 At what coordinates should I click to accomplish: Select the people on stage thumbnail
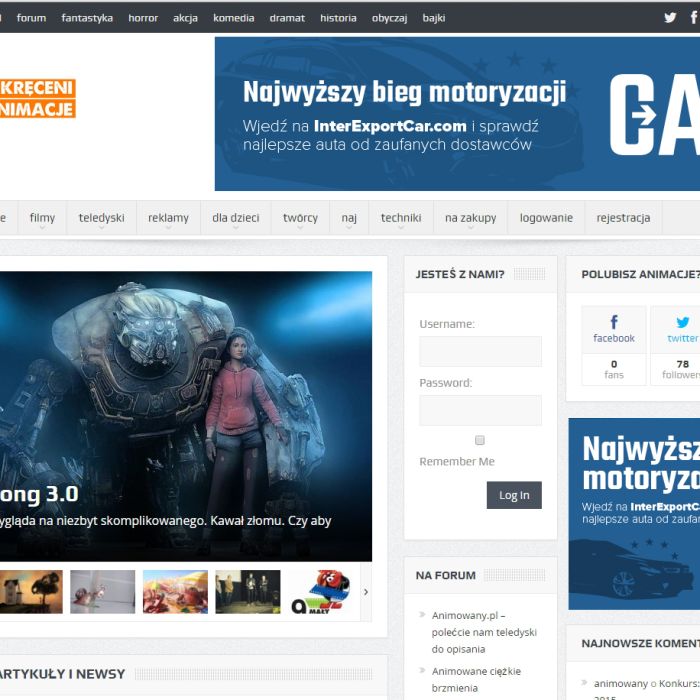pyautogui.click(x=248, y=592)
